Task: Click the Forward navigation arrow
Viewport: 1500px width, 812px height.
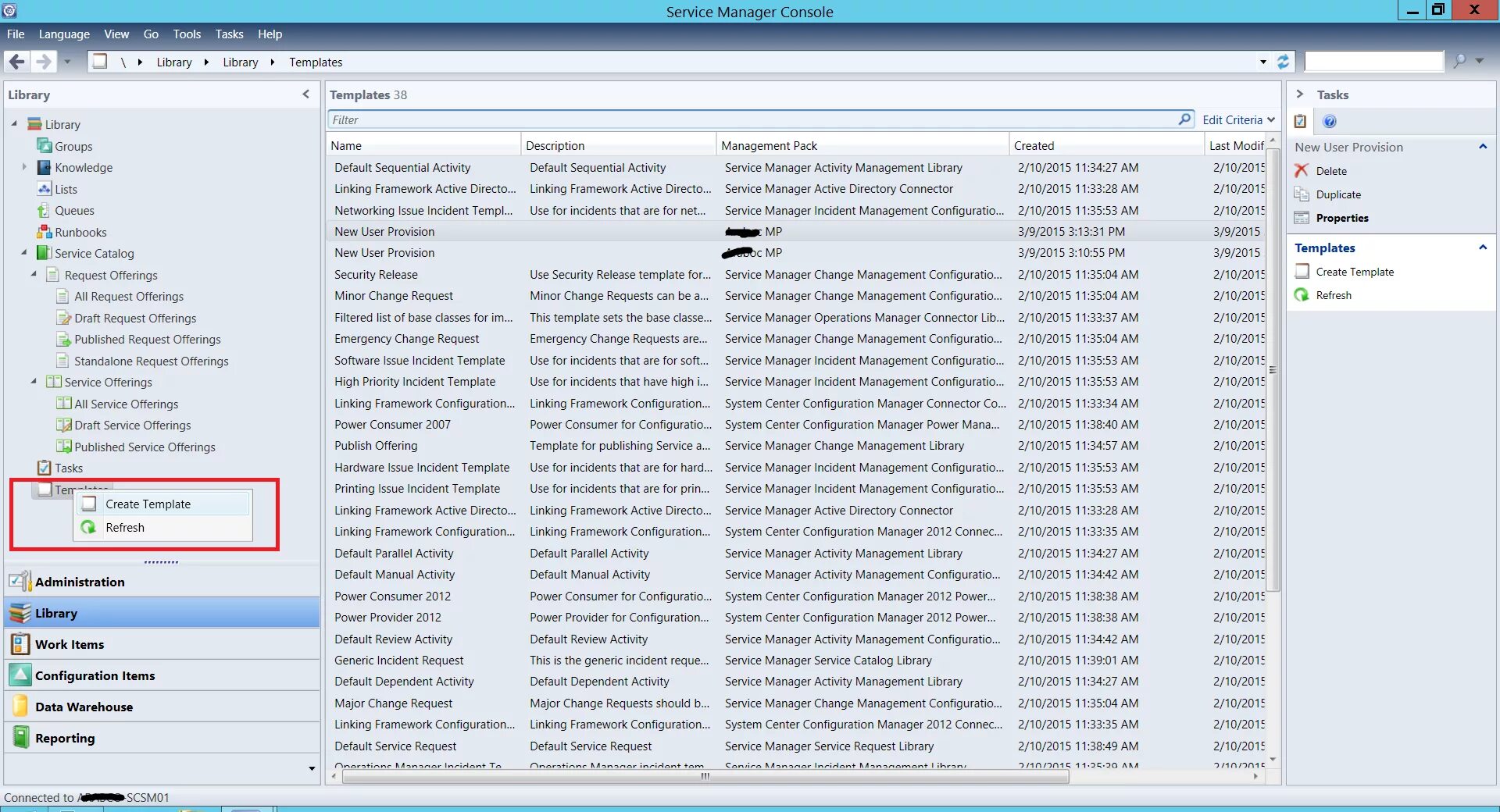Action: (x=44, y=62)
